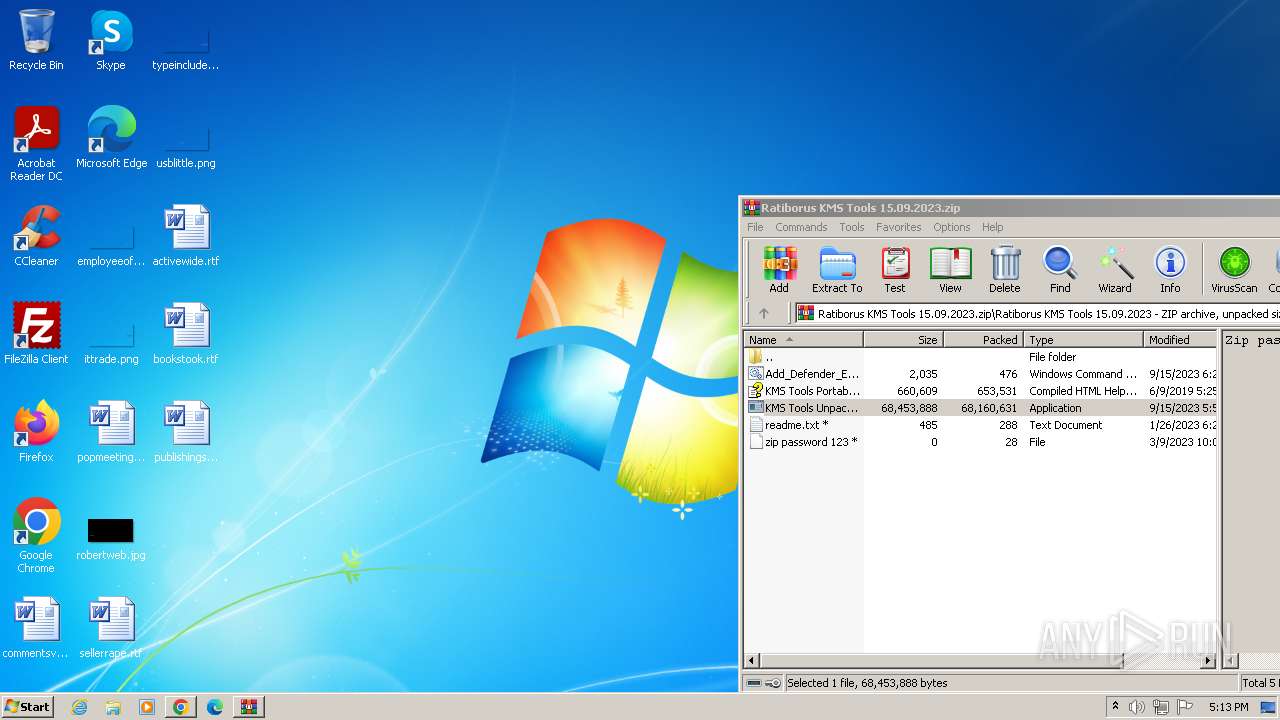Open Firefox desktop shortcut
Screen dimensions: 1280x720
(36, 432)
